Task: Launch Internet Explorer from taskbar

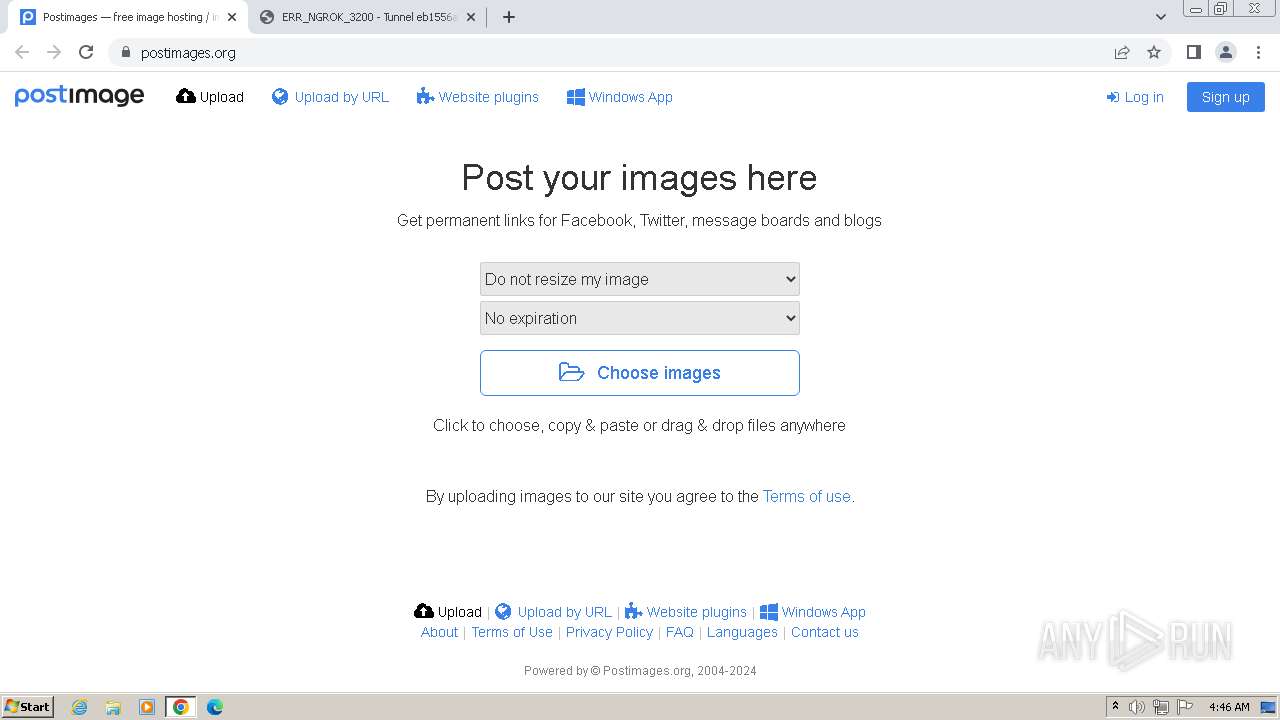Action: (80, 707)
